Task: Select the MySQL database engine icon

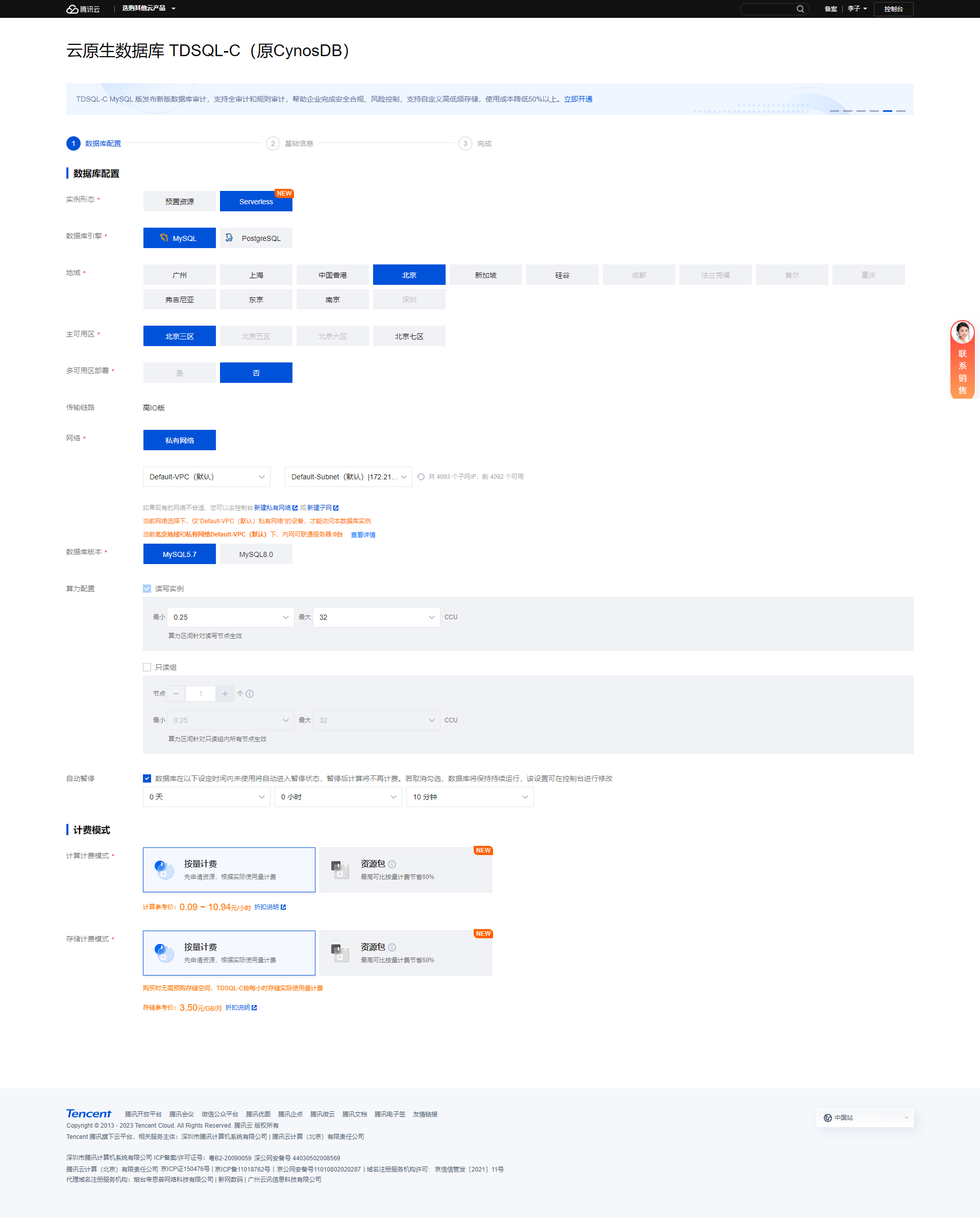Action: 164,238
